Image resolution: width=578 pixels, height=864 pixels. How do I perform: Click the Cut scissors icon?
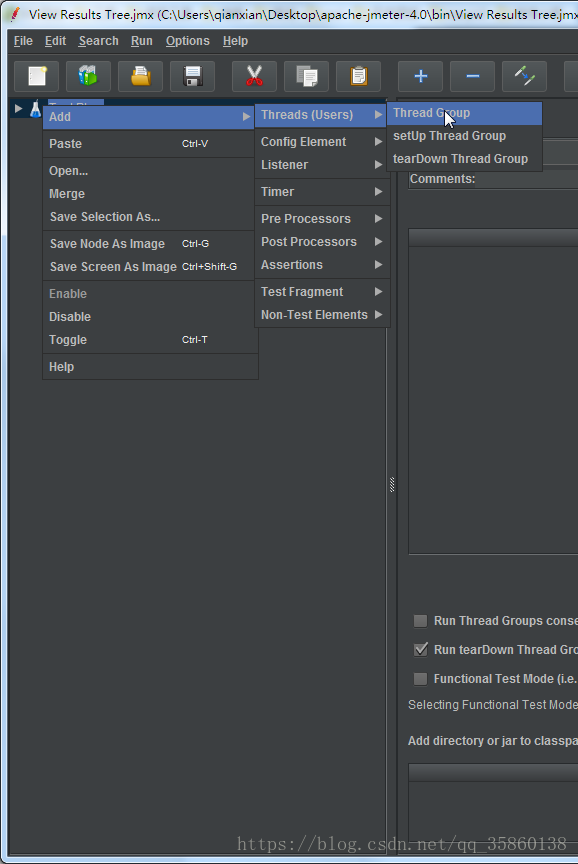coord(254,76)
